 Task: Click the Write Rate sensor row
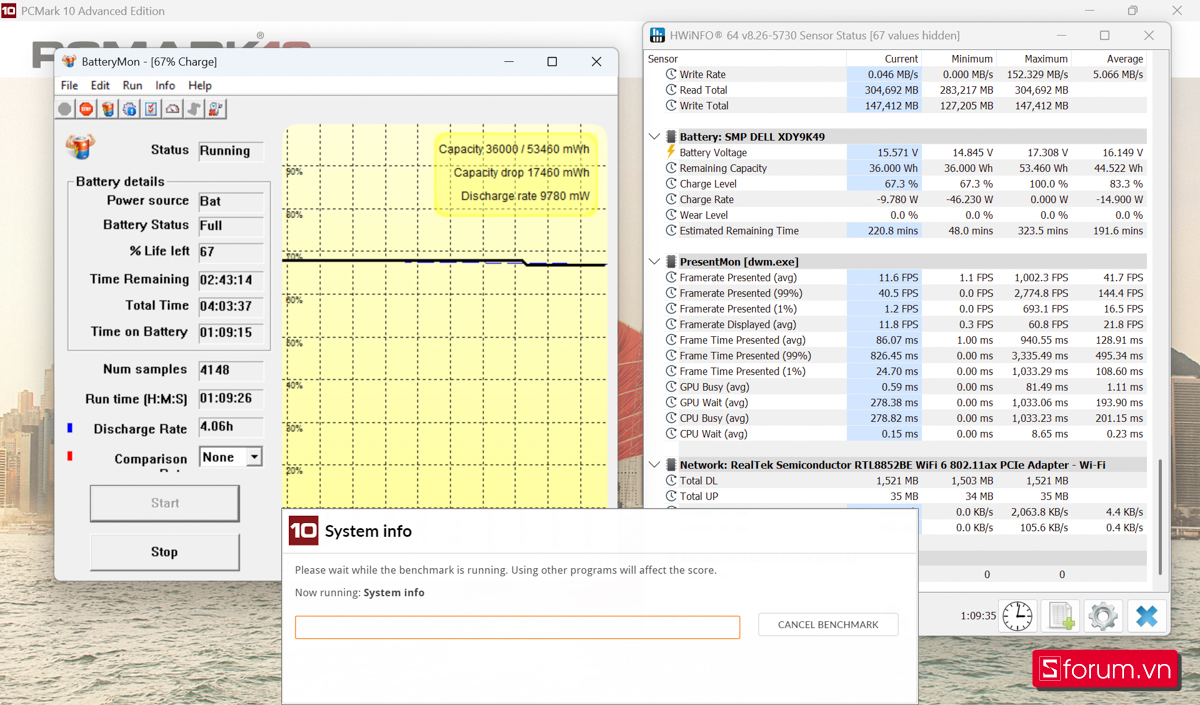pos(897,74)
